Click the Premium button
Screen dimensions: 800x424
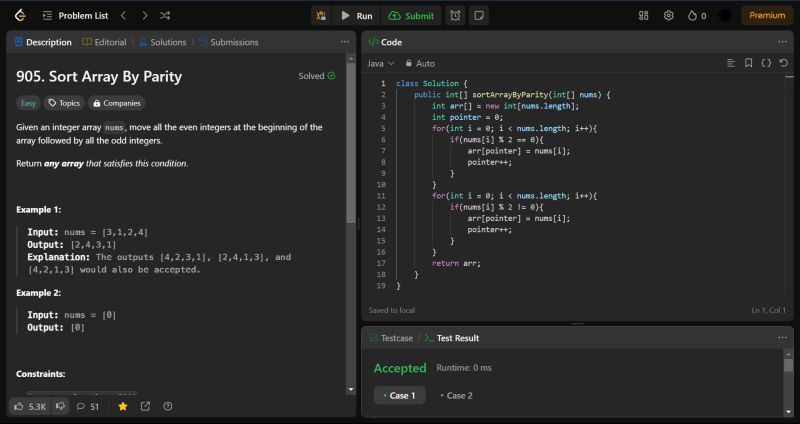pos(767,16)
